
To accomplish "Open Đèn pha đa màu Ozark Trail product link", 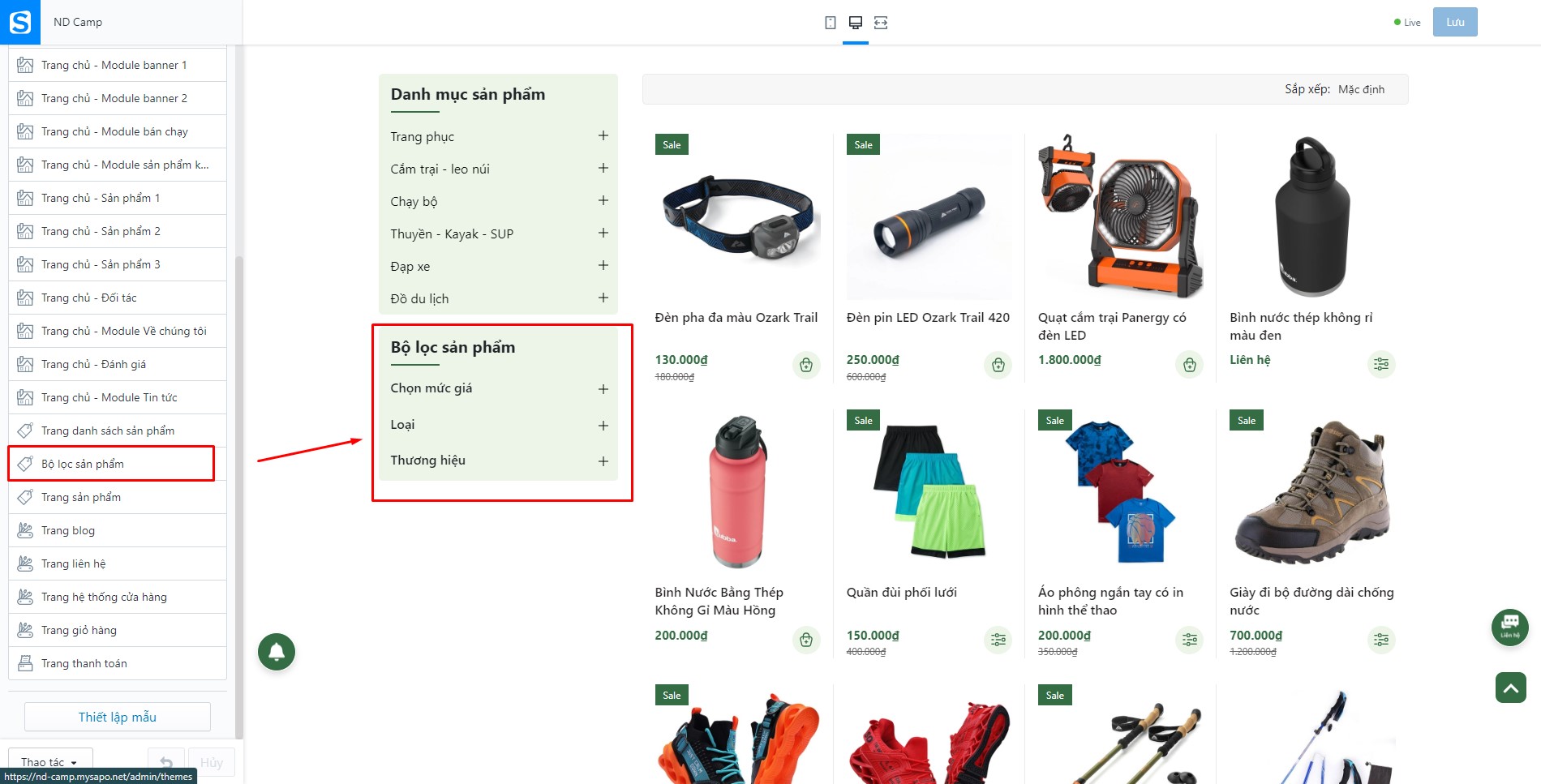I will click(736, 318).
